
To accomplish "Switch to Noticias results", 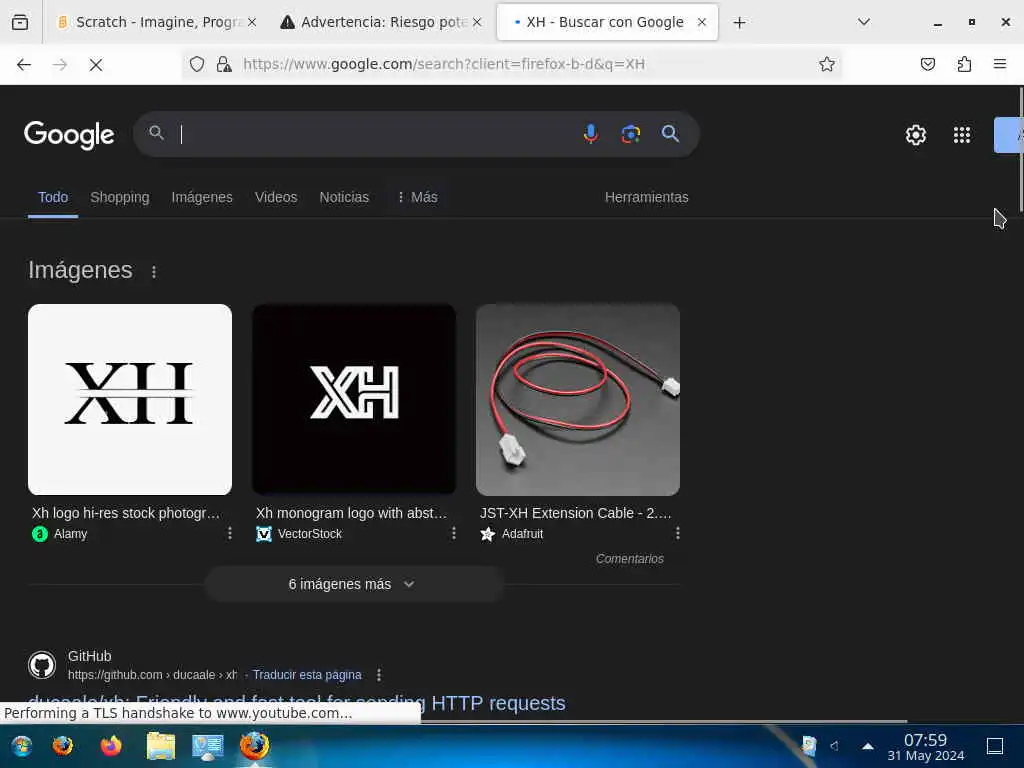I will pos(344,197).
